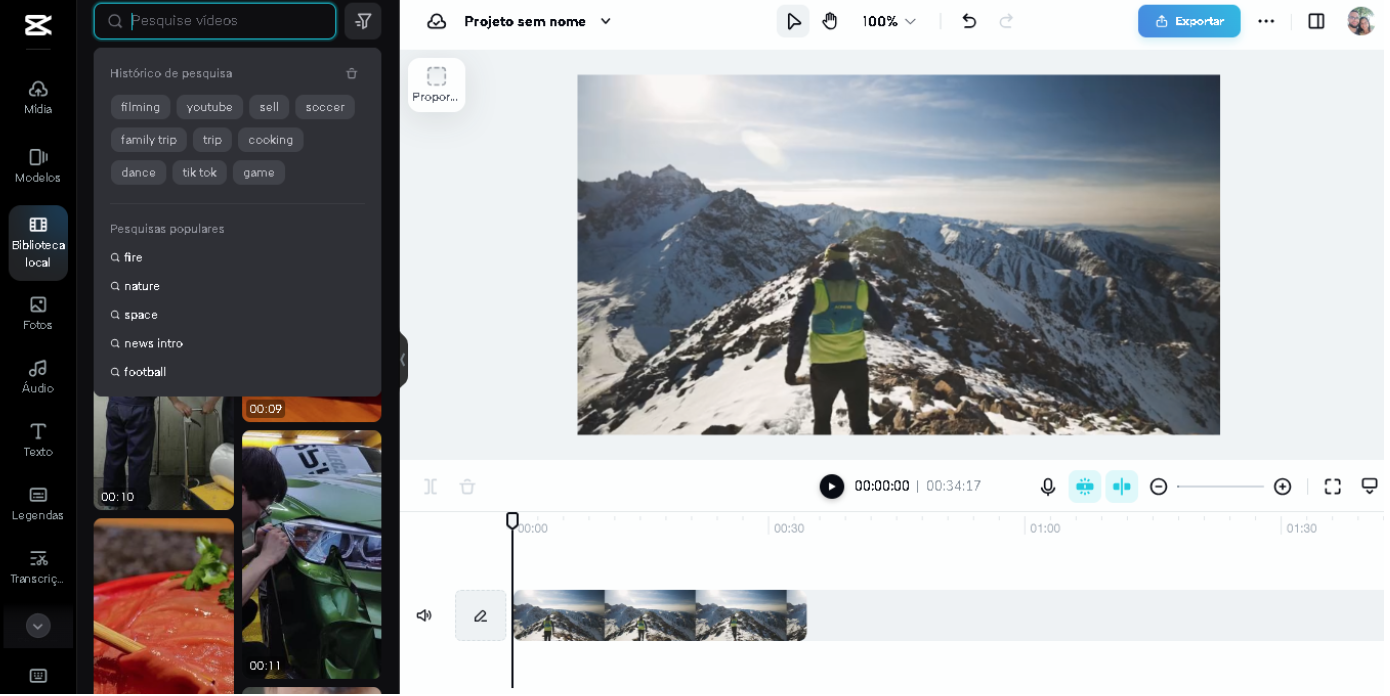Choose the 'family trip' history tag
This screenshot has height=696, width=1390.
pos(149,140)
